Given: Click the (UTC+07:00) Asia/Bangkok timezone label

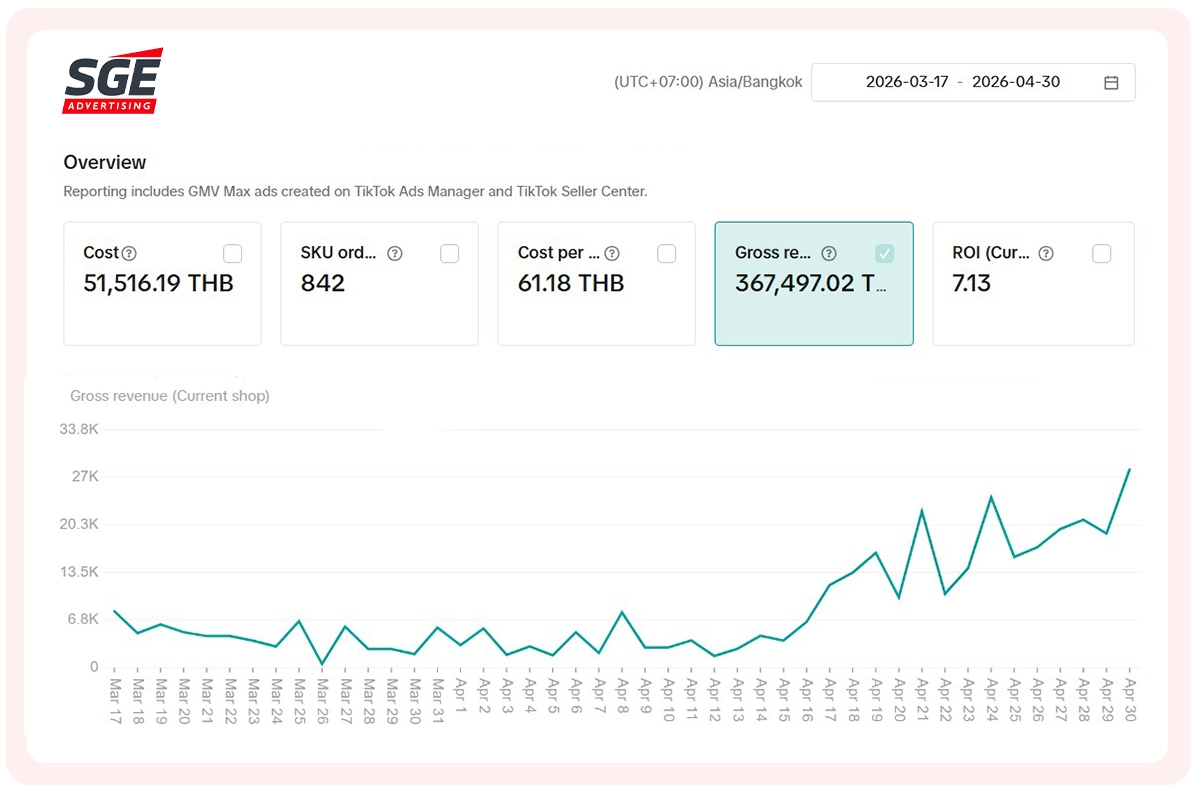Looking at the screenshot, I should click(x=708, y=82).
